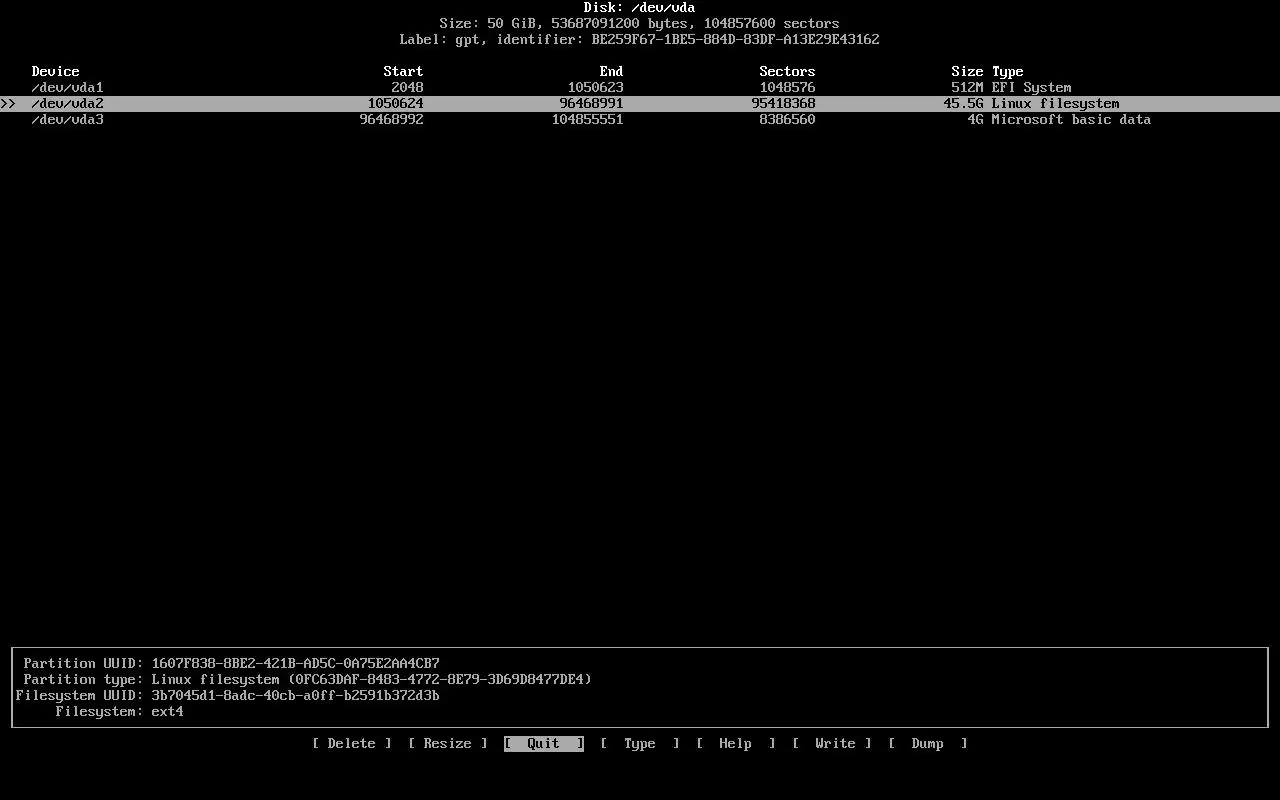Click the Filesystem UUID value

tap(295, 695)
